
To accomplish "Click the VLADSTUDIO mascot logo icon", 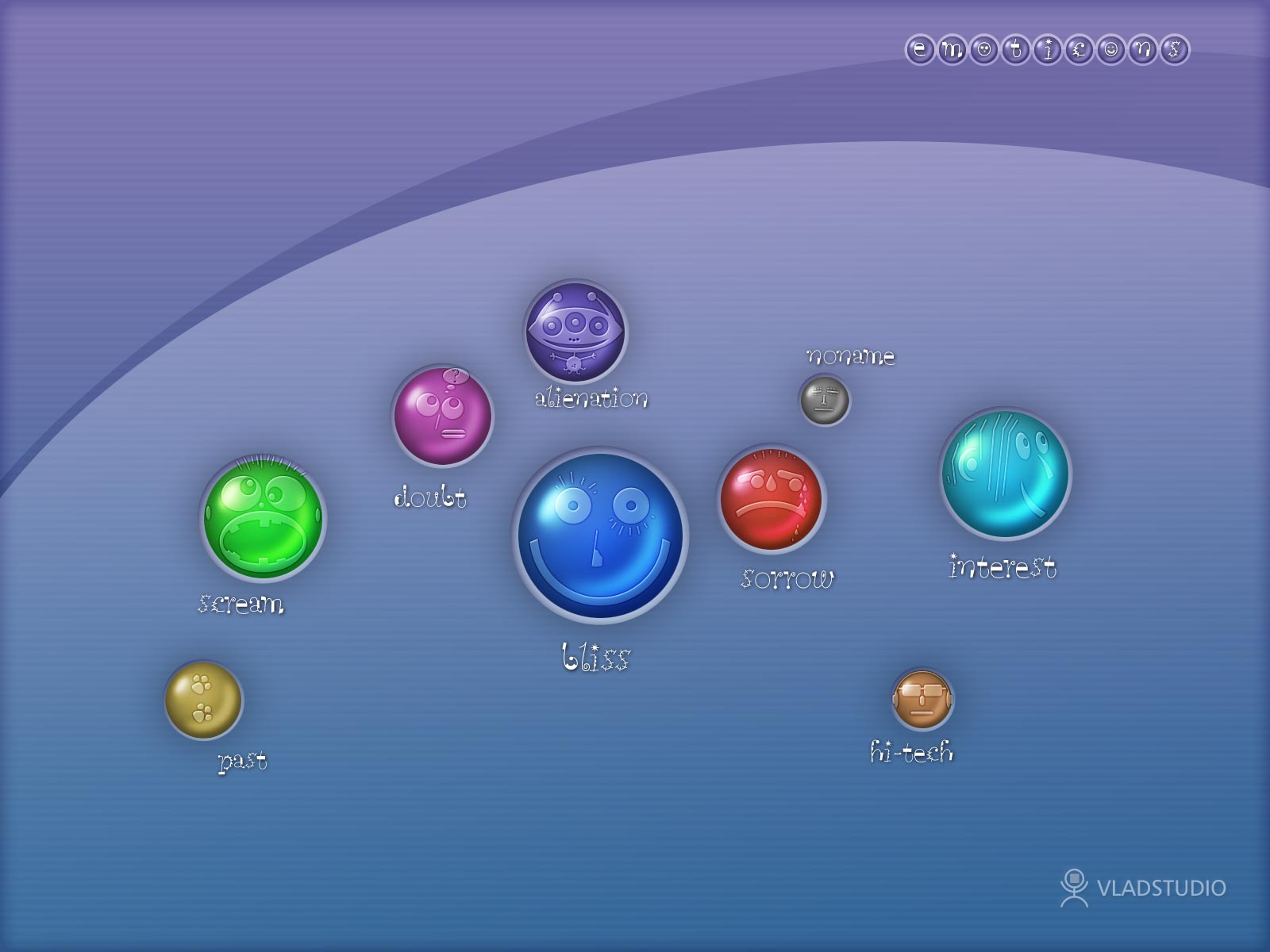I will coord(1074,888).
